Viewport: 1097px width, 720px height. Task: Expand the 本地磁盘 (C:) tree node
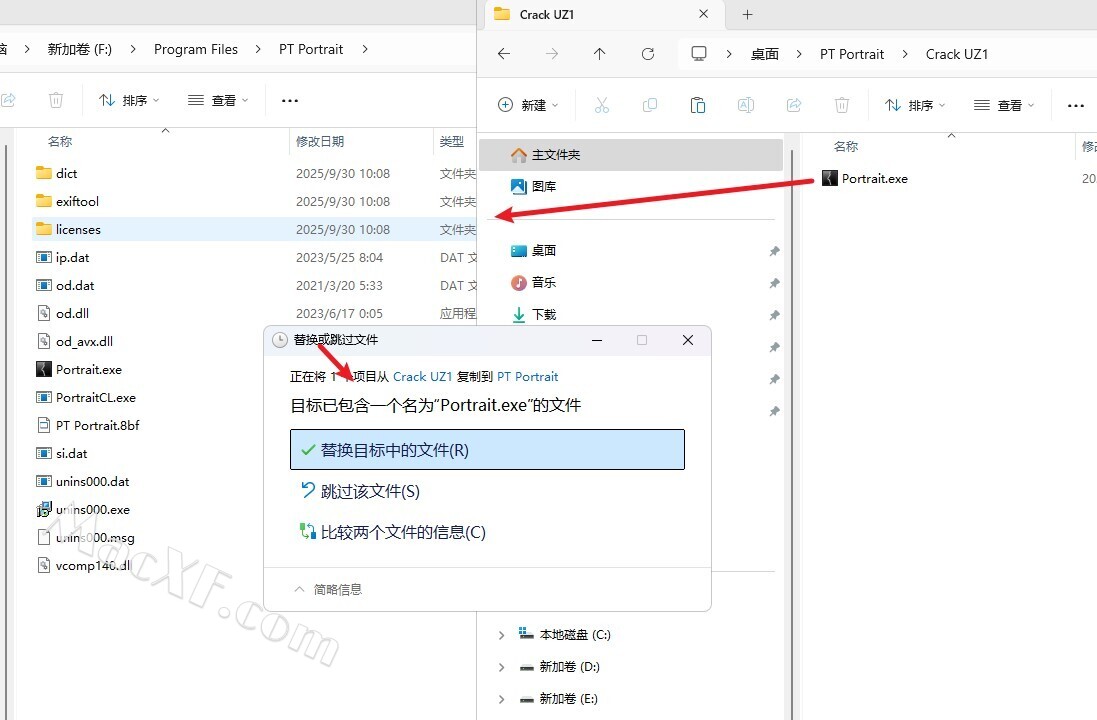coord(502,635)
